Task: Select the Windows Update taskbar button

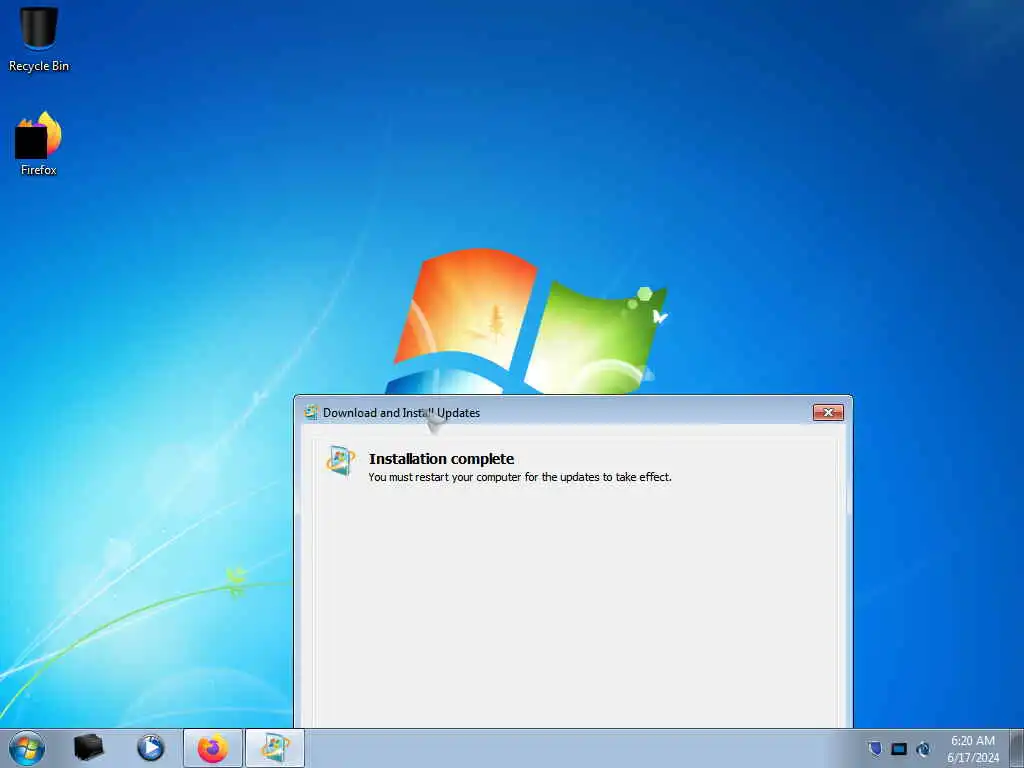Action: click(x=275, y=748)
